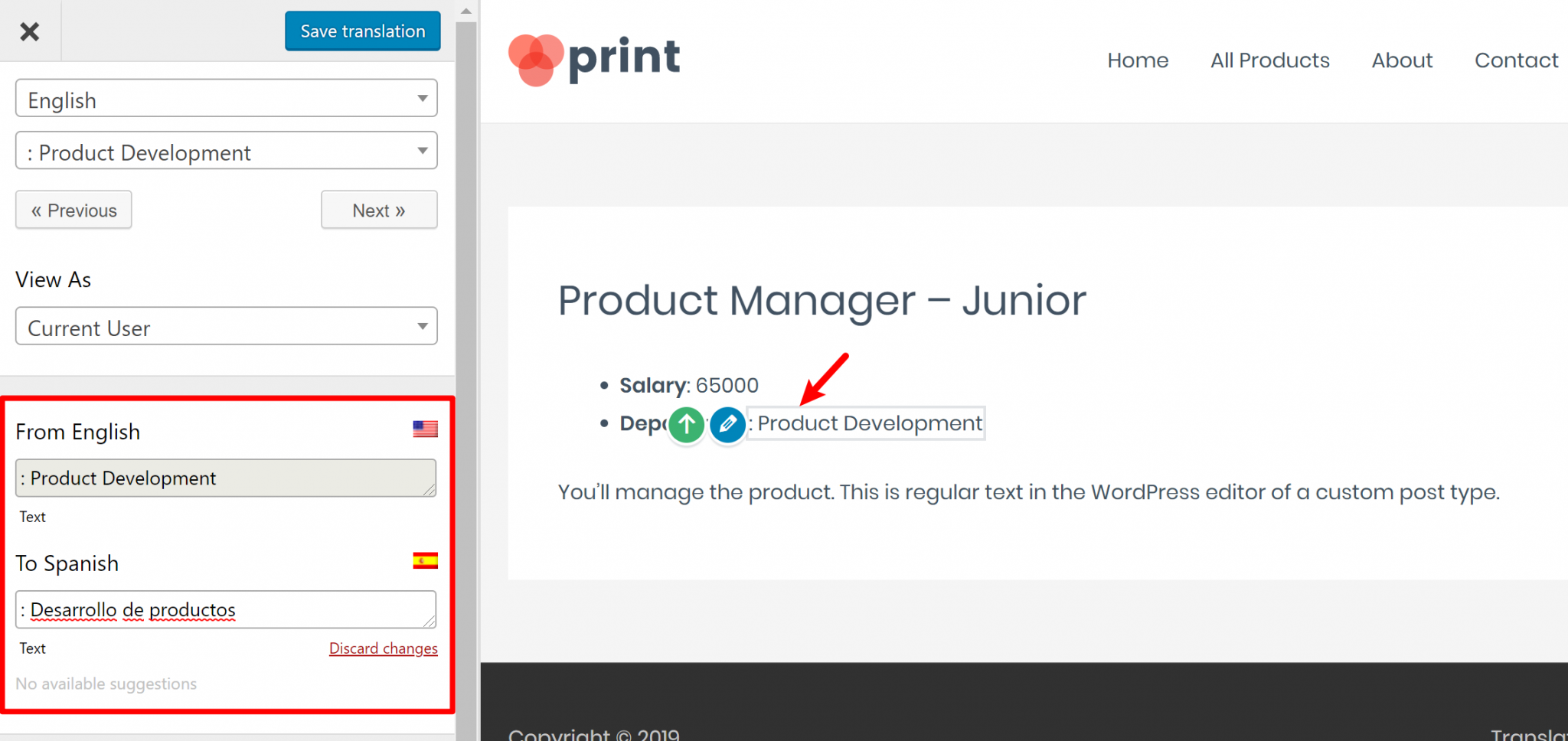Click the Discard changes link
The width and height of the screenshot is (1568, 741).
[383, 648]
